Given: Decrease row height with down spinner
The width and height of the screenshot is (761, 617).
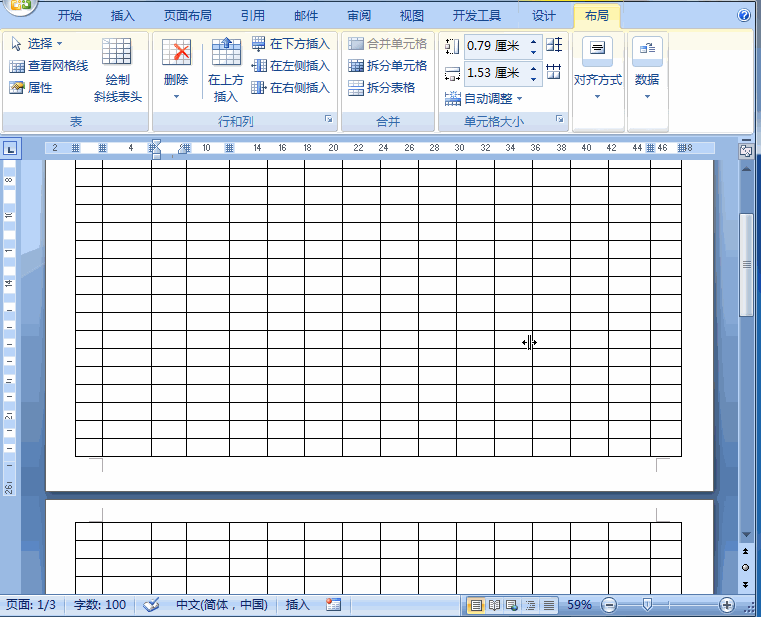Looking at the screenshot, I should [534, 51].
